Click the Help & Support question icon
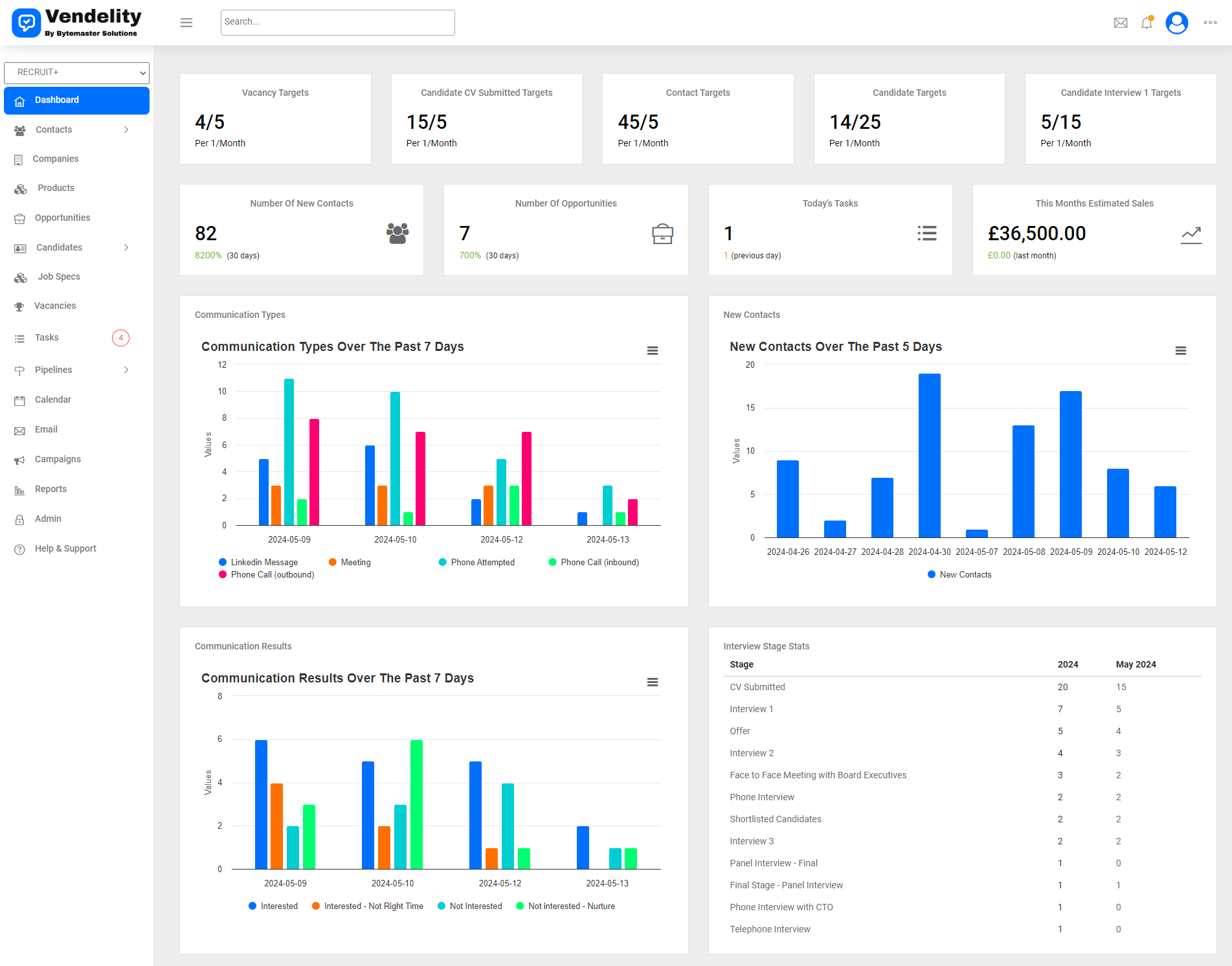 (x=20, y=549)
